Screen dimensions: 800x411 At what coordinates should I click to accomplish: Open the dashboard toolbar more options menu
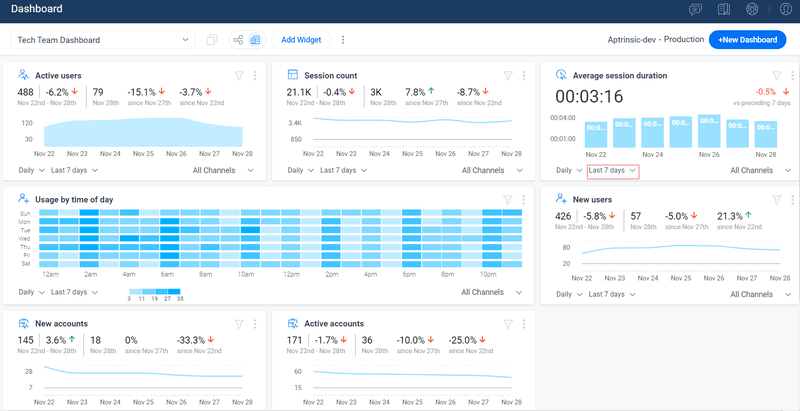pos(343,40)
